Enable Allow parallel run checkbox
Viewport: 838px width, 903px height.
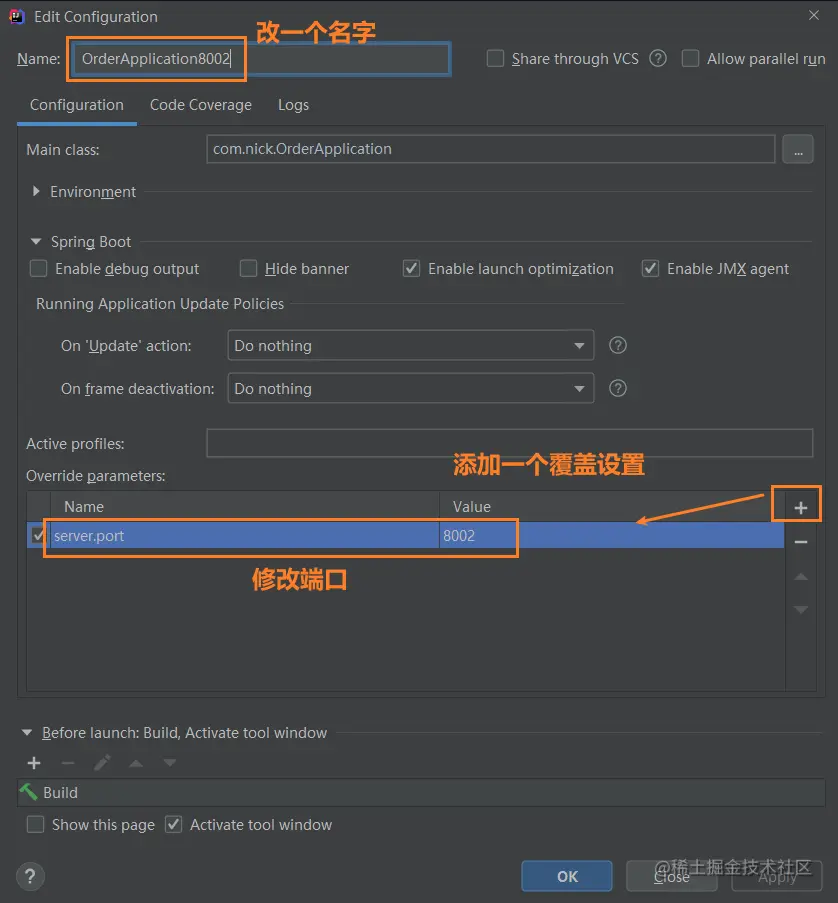[x=690, y=58]
